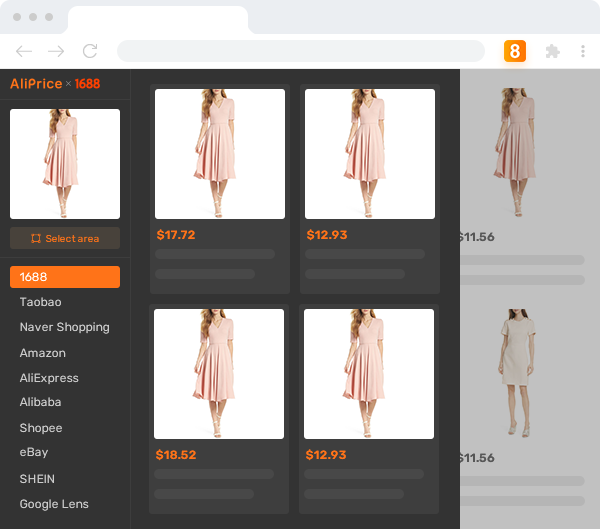The image size is (600, 529).
Task: Click the $18.52 price label
Action: 176,455
